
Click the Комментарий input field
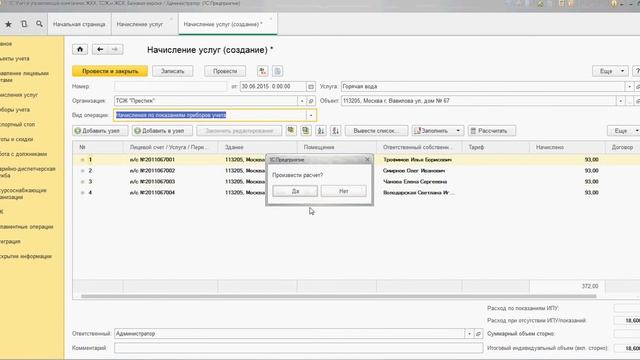pyautogui.click(x=298, y=348)
